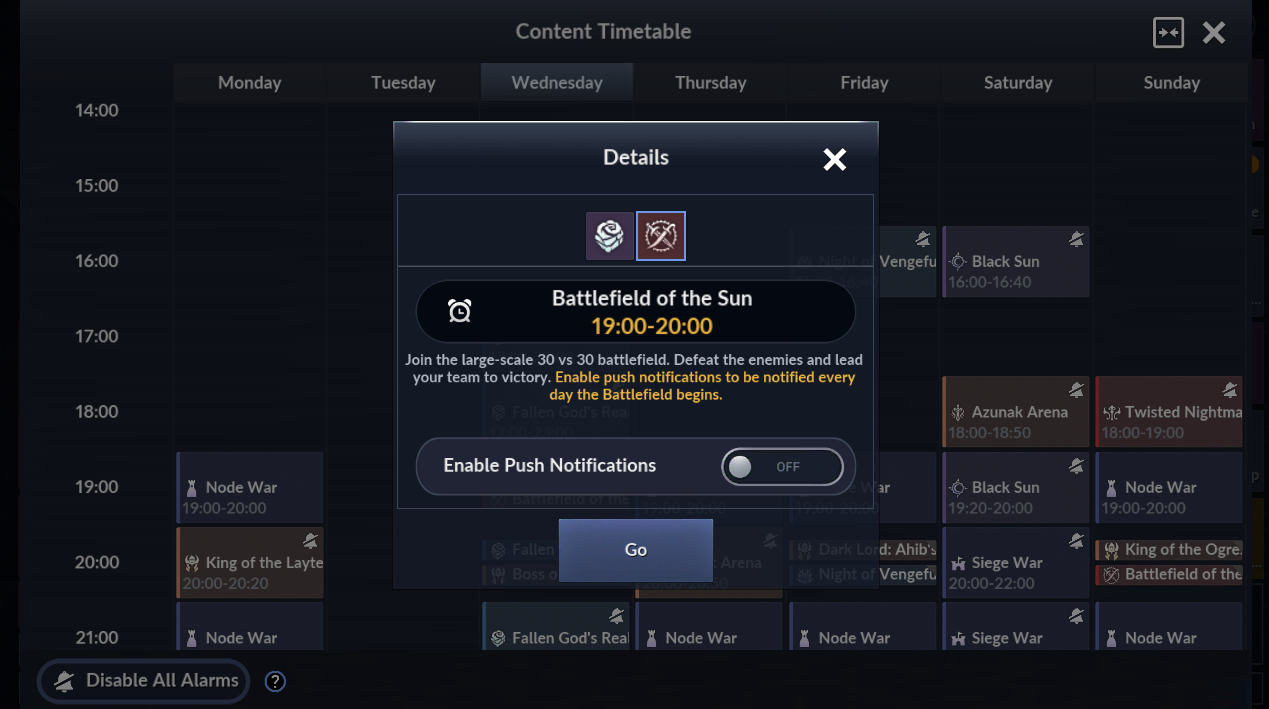Toggle alarm bell on Saturday 20:00 Siege War

(1075, 541)
